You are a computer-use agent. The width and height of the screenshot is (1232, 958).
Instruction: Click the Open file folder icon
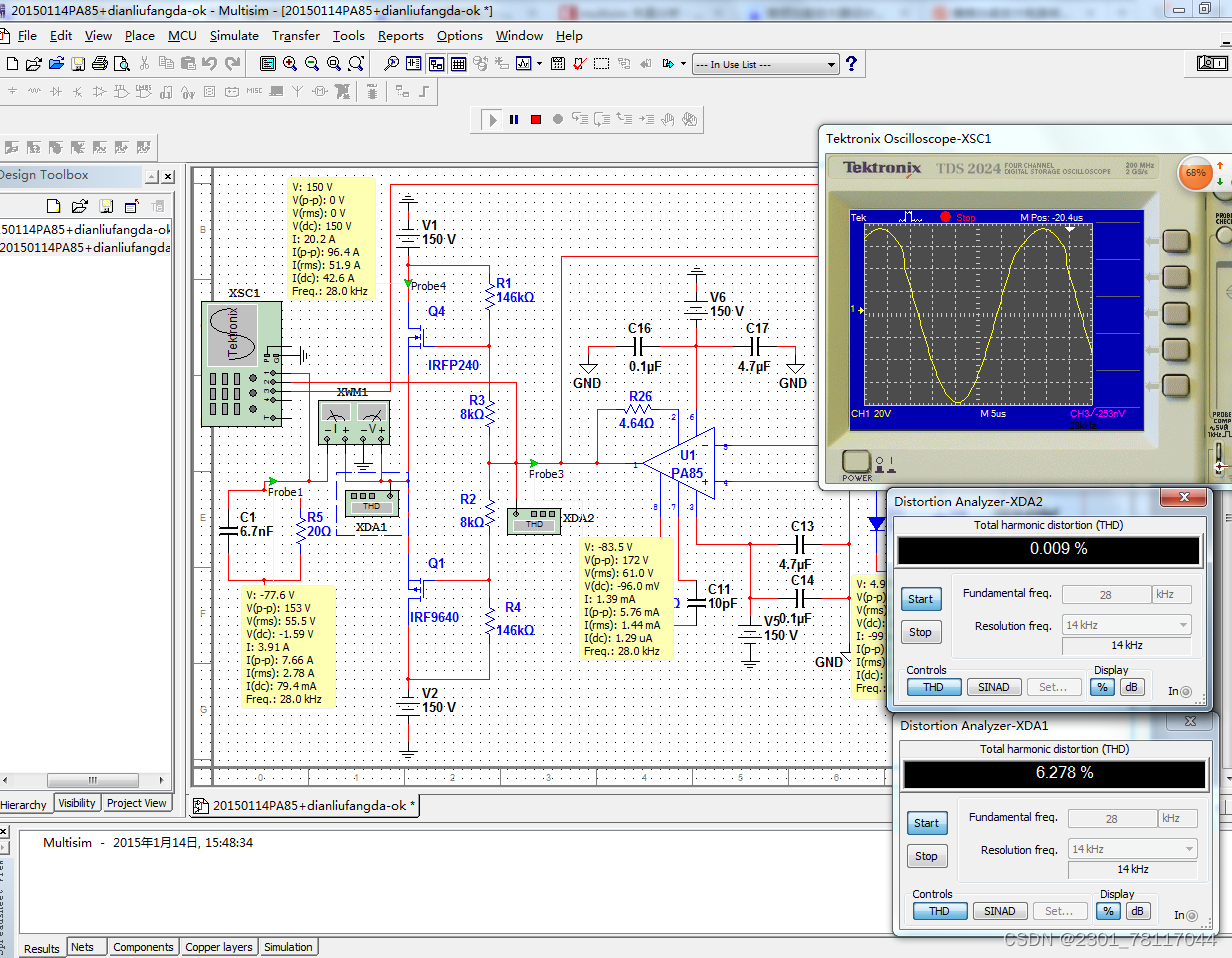point(33,63)
